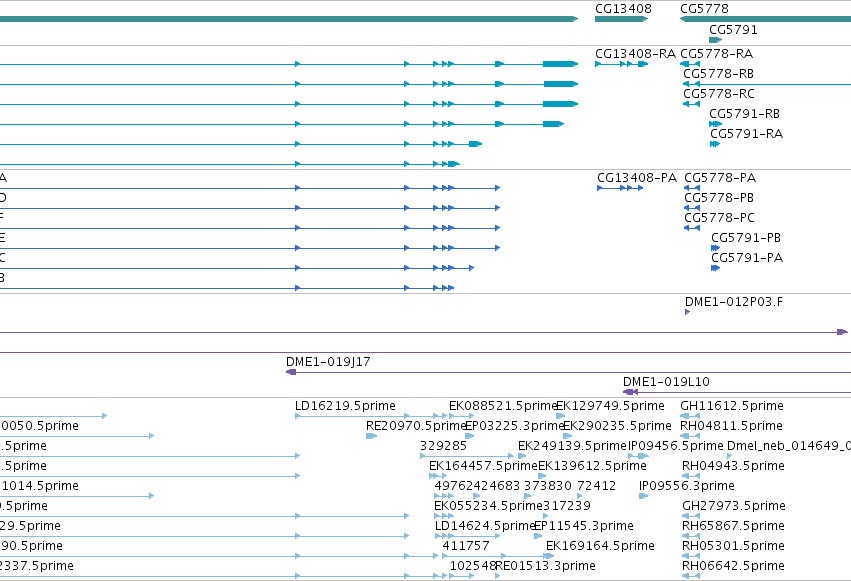
Task: Click the GH11612.5prime EST label
Action: tap(732, 406)
